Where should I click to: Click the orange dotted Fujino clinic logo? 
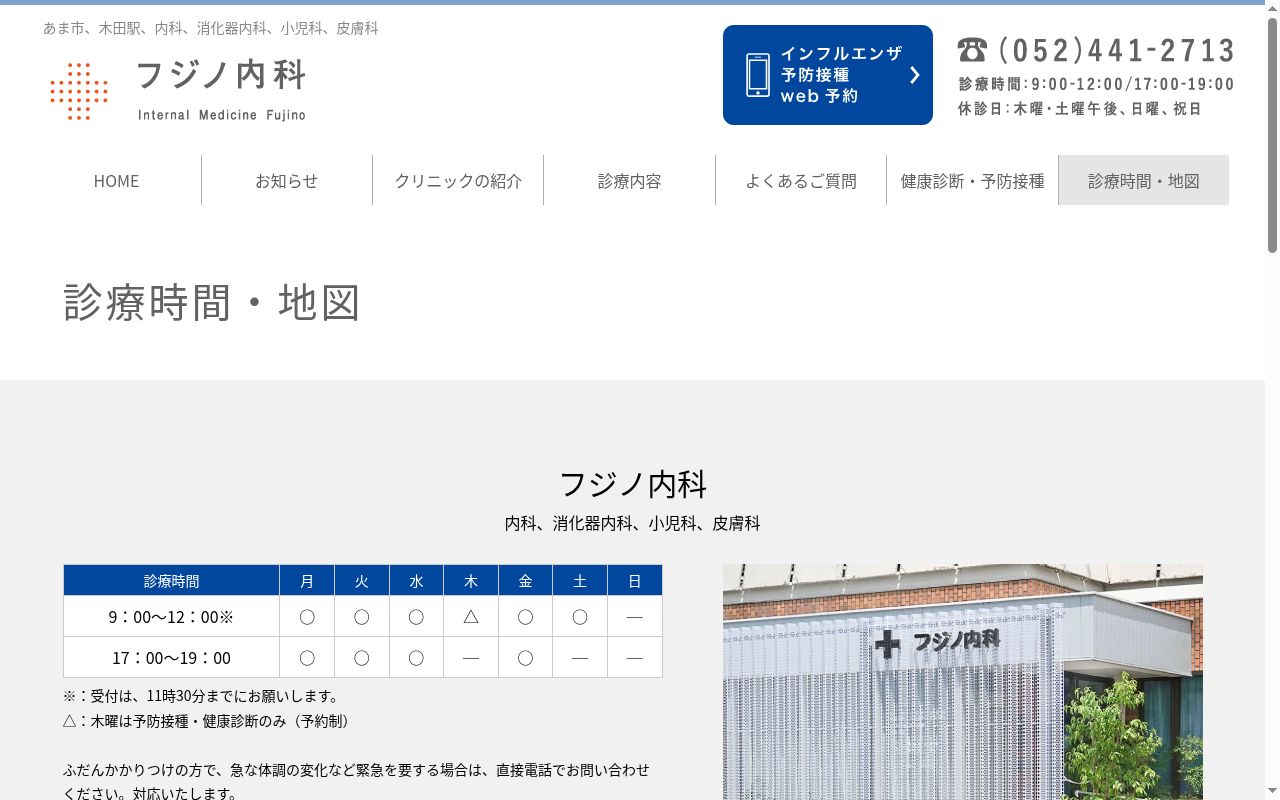point(79,91)
